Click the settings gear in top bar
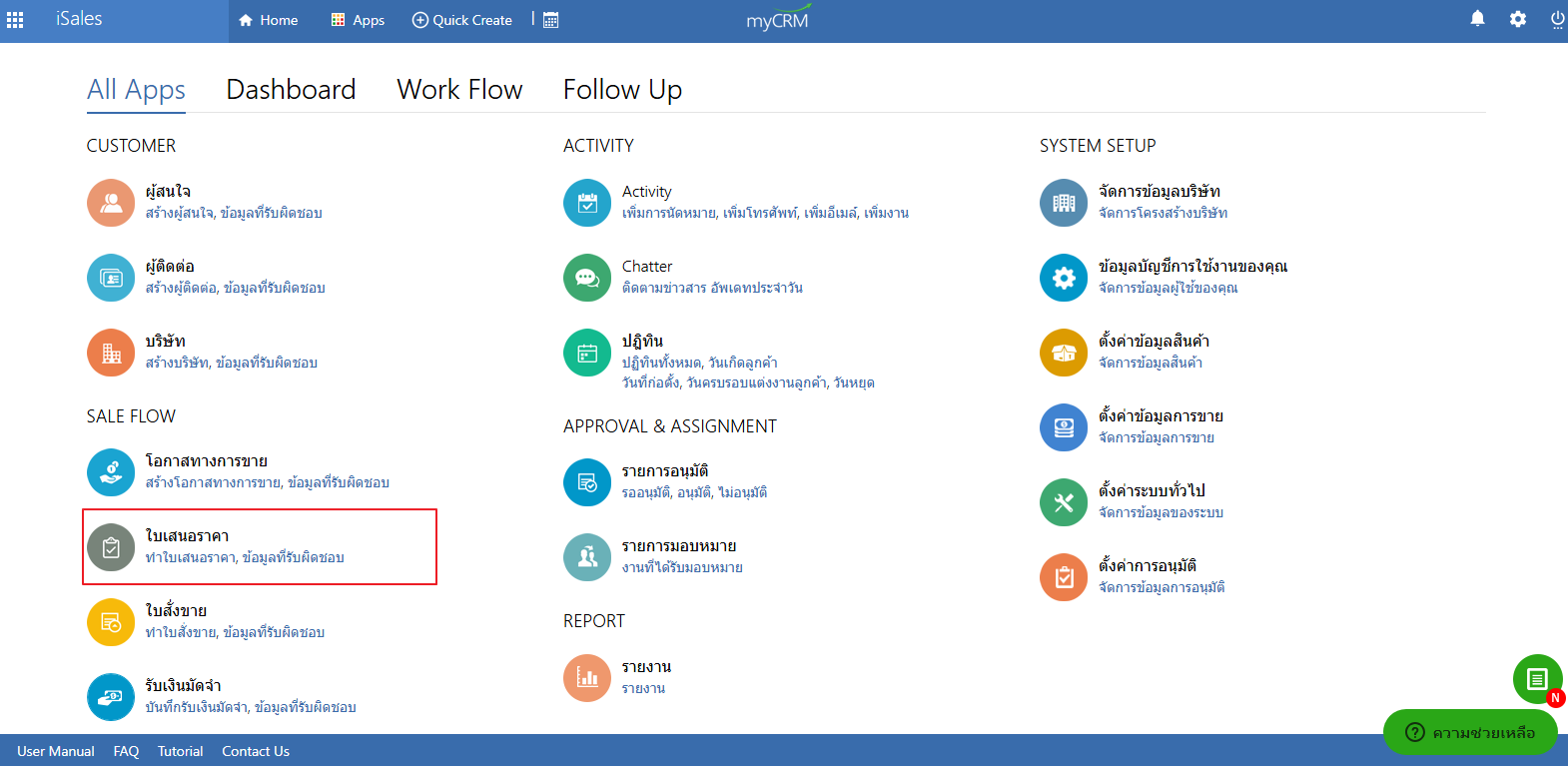This screenshot has height=766, width=1568. tap(1517, 19)
